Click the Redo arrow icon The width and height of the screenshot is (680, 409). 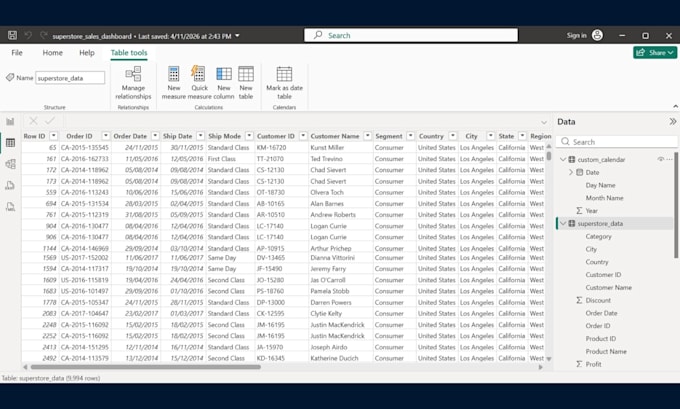click(43, 36)
